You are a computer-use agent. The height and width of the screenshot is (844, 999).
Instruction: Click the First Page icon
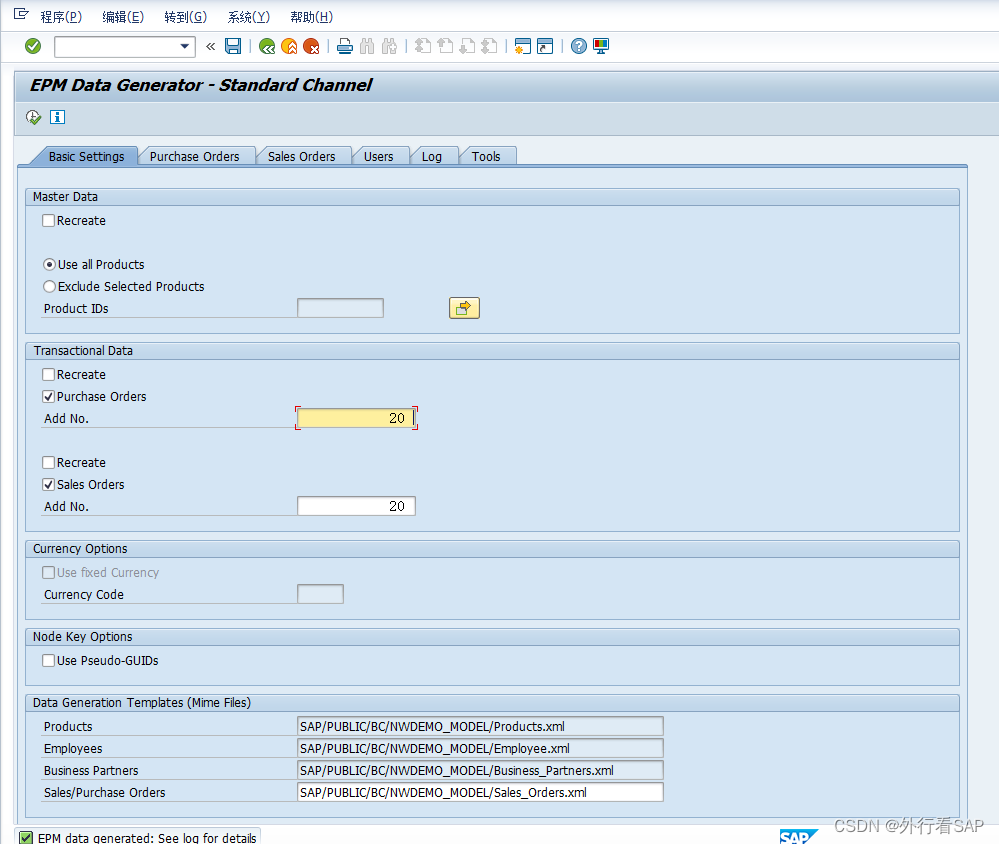(423, 46)
